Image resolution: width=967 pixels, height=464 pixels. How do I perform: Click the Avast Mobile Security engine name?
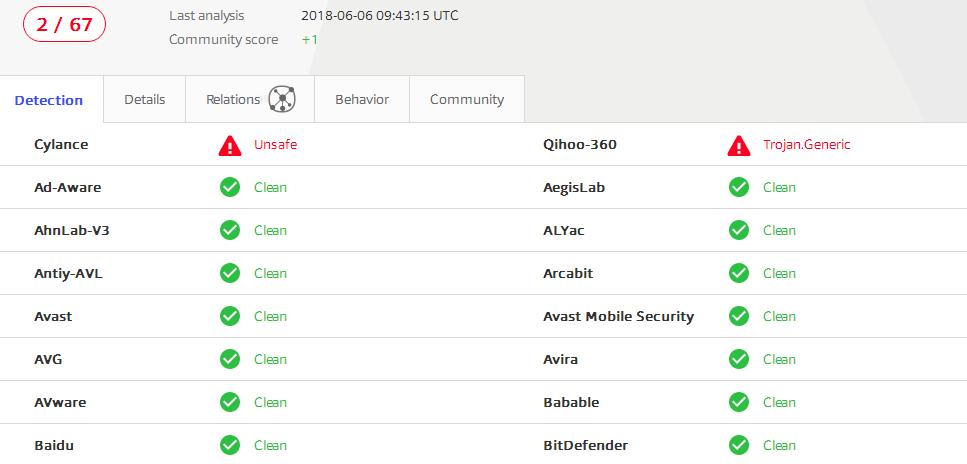click(x=618, y=316)
